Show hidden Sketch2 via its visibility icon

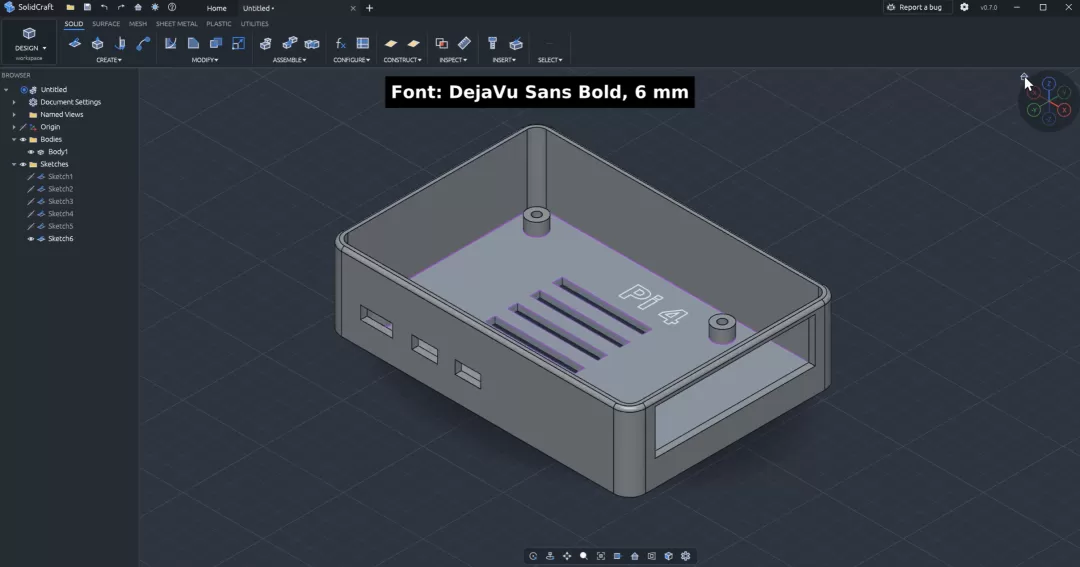point(30,189)
